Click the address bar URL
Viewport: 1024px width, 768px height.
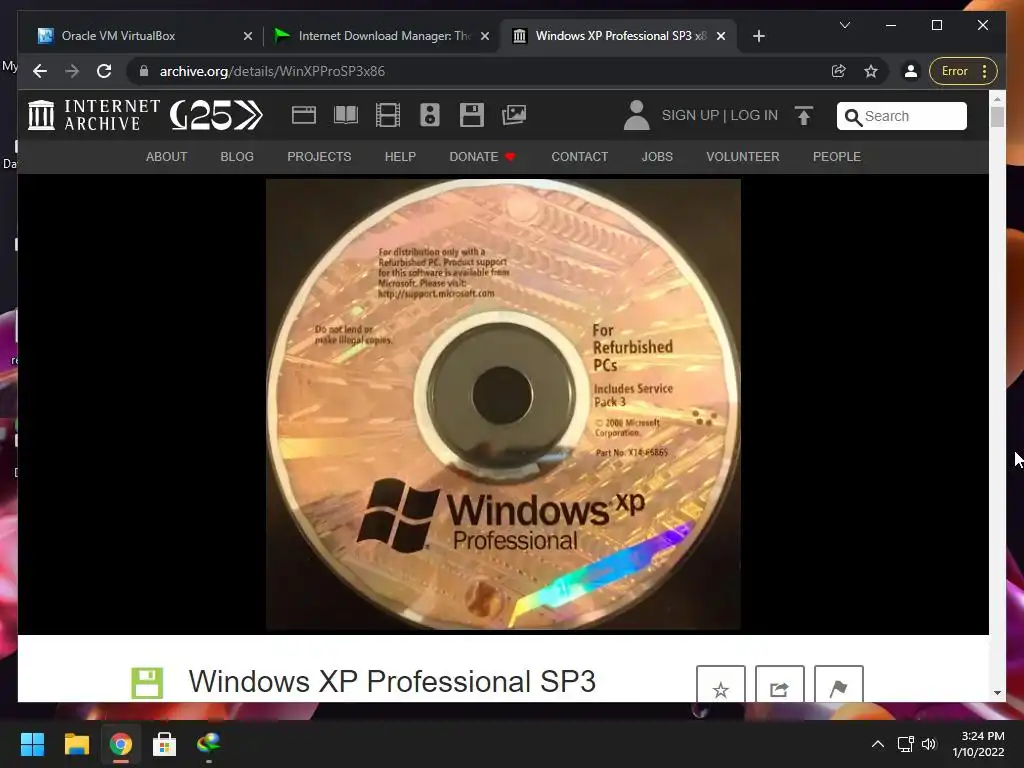(272, 71)
